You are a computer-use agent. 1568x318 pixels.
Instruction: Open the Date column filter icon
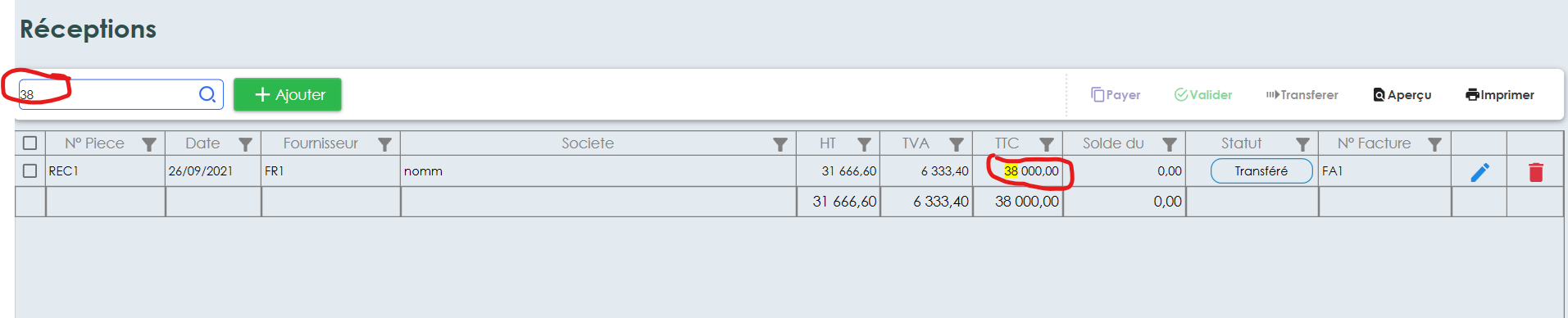[245, 144]
